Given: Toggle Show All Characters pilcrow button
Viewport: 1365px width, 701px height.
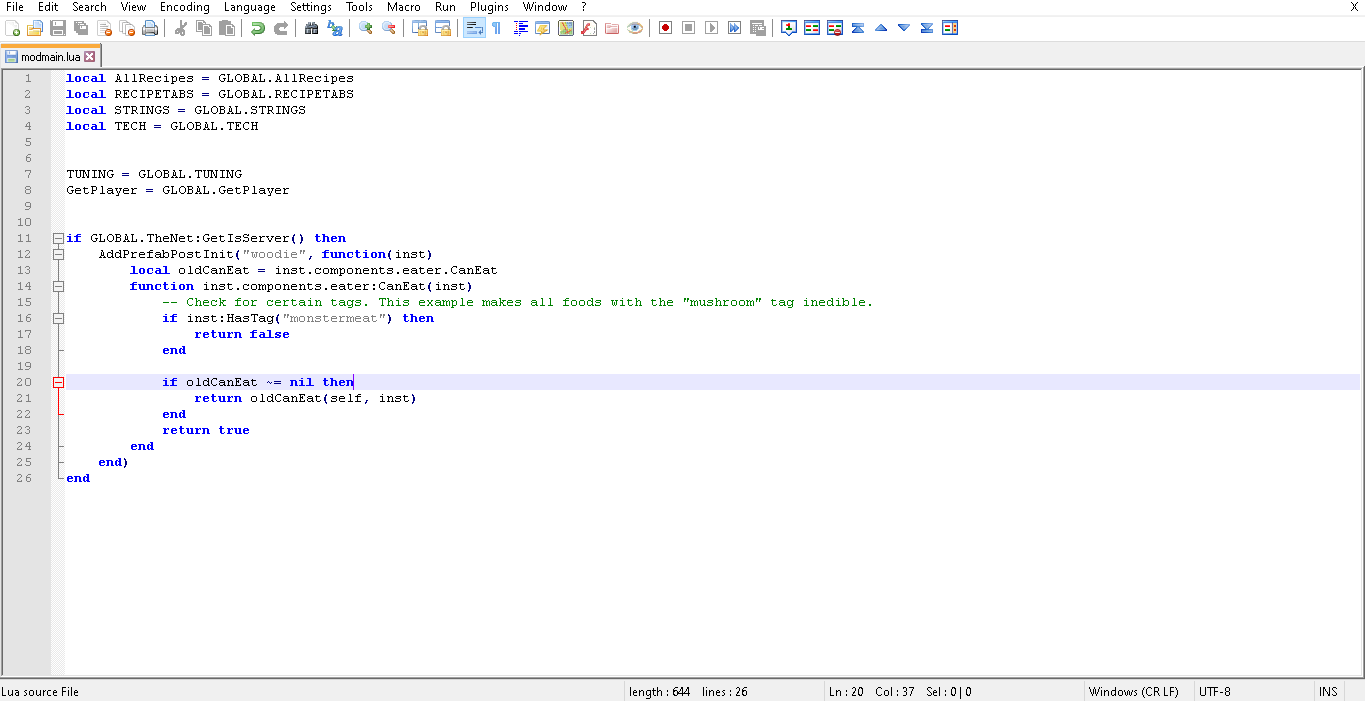Looking at the screenshot, I should [x=496, y=28].
